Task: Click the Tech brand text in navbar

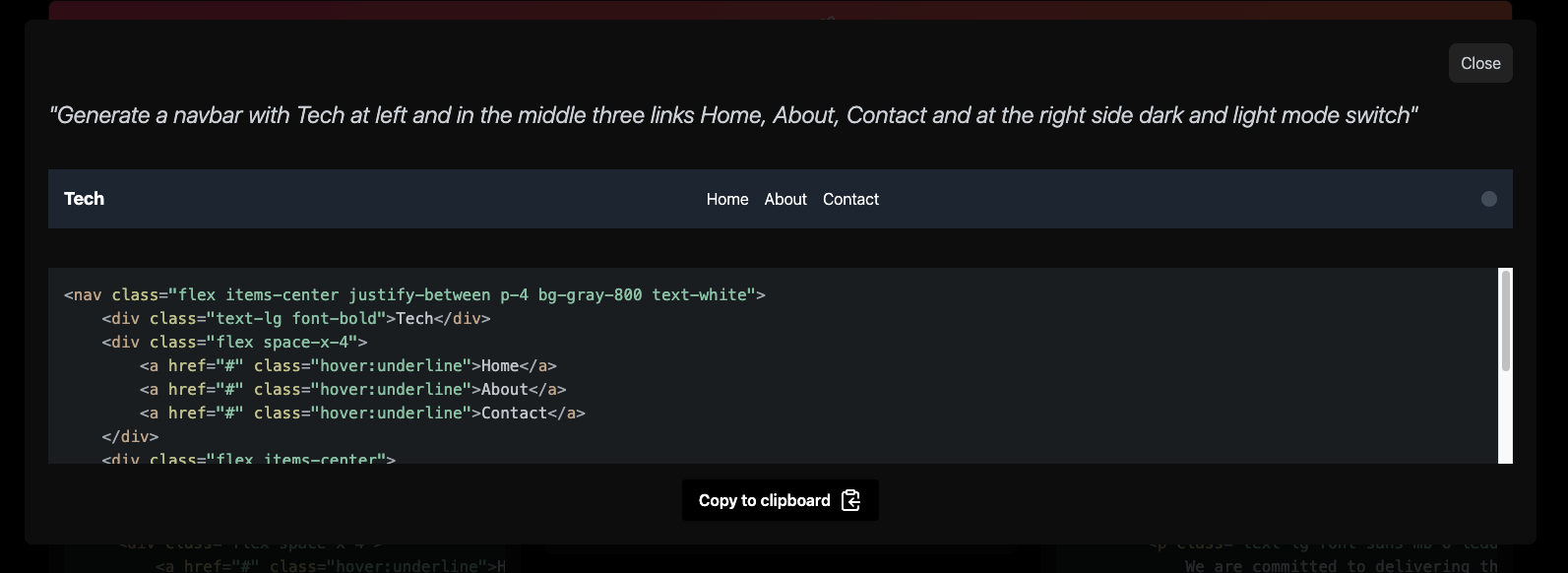Action: tap(84, 199)
